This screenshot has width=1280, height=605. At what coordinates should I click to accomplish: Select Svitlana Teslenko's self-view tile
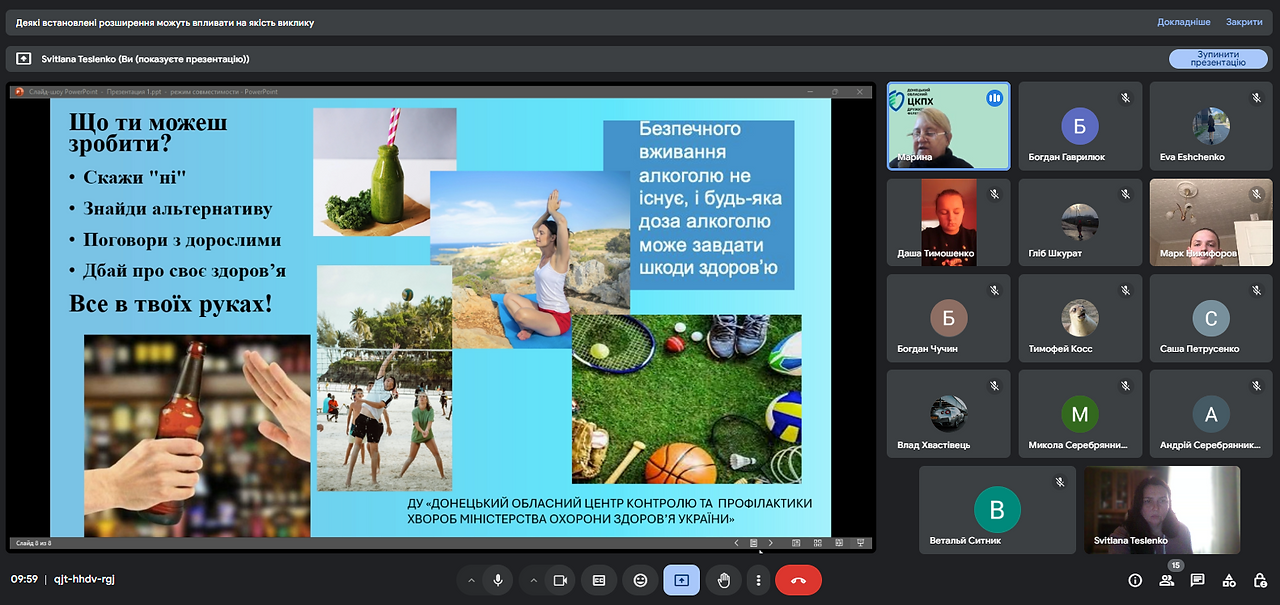(x=1162, y=510)
